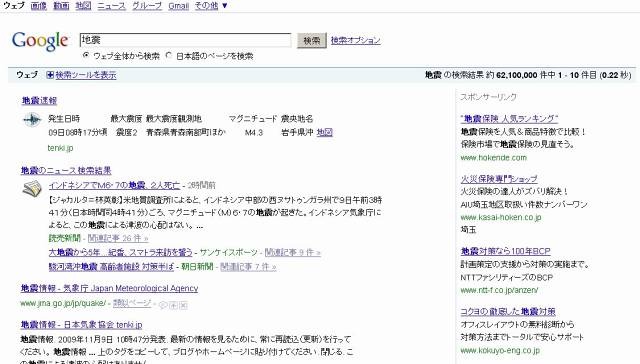This screenshot has width=640, height=364.
Task: Click www.ntt-f.co.jp/anzen/ ad URL
Action: [x=499, y=290]
